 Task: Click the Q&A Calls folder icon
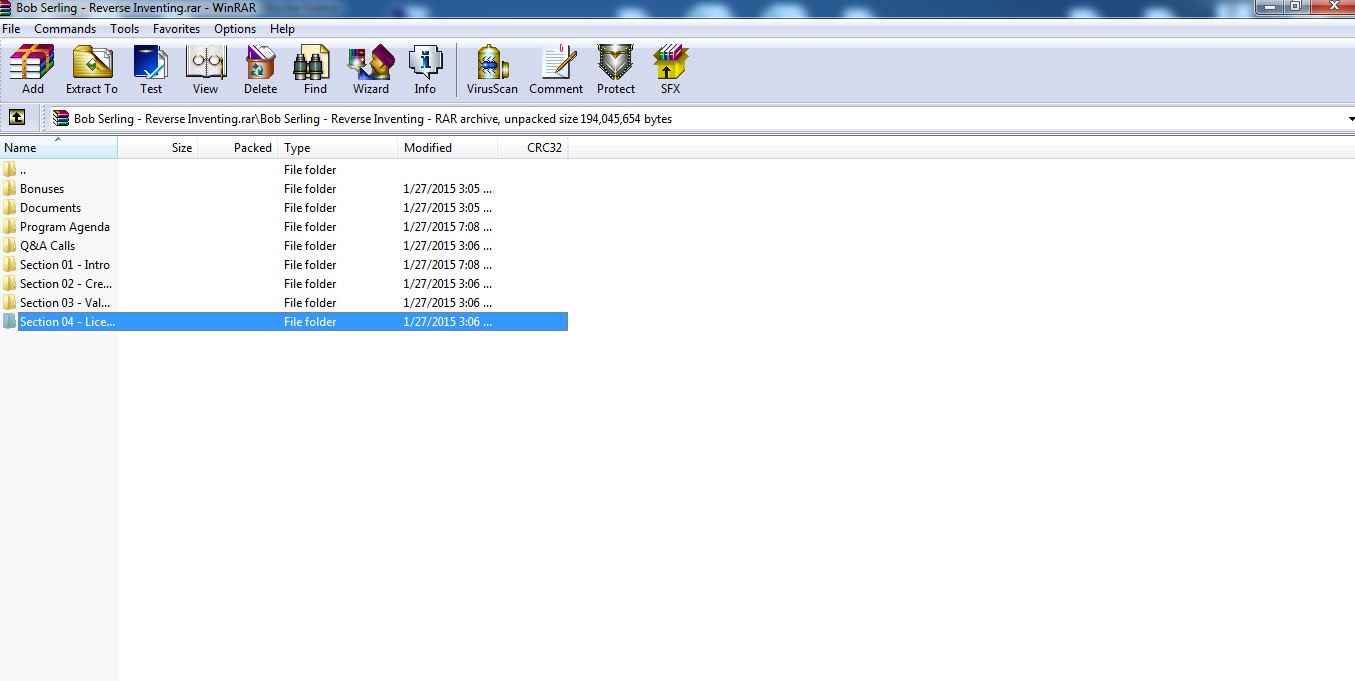(10, 246)
